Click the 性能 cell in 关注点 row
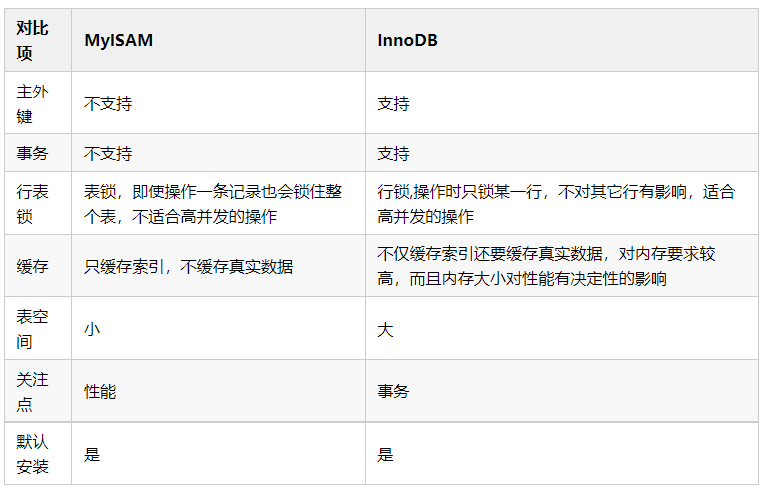Screen dimensions: 763x489 [100, 391]
